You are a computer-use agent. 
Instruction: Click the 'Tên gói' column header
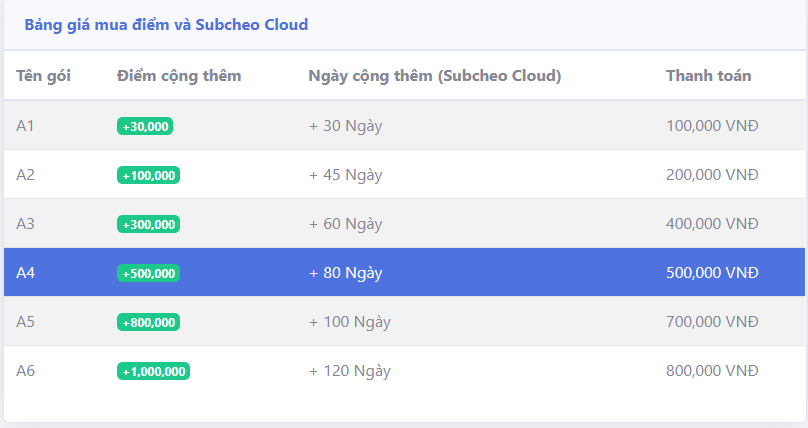coord(43,76)
